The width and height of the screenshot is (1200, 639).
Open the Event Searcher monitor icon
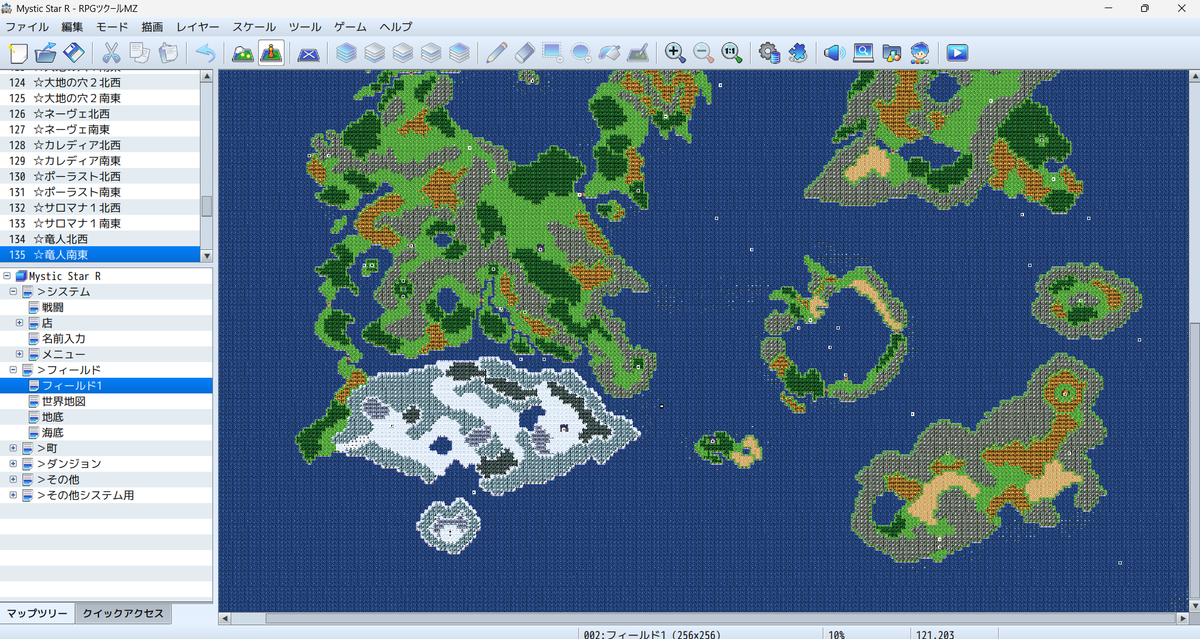click(x=863, y=52)
